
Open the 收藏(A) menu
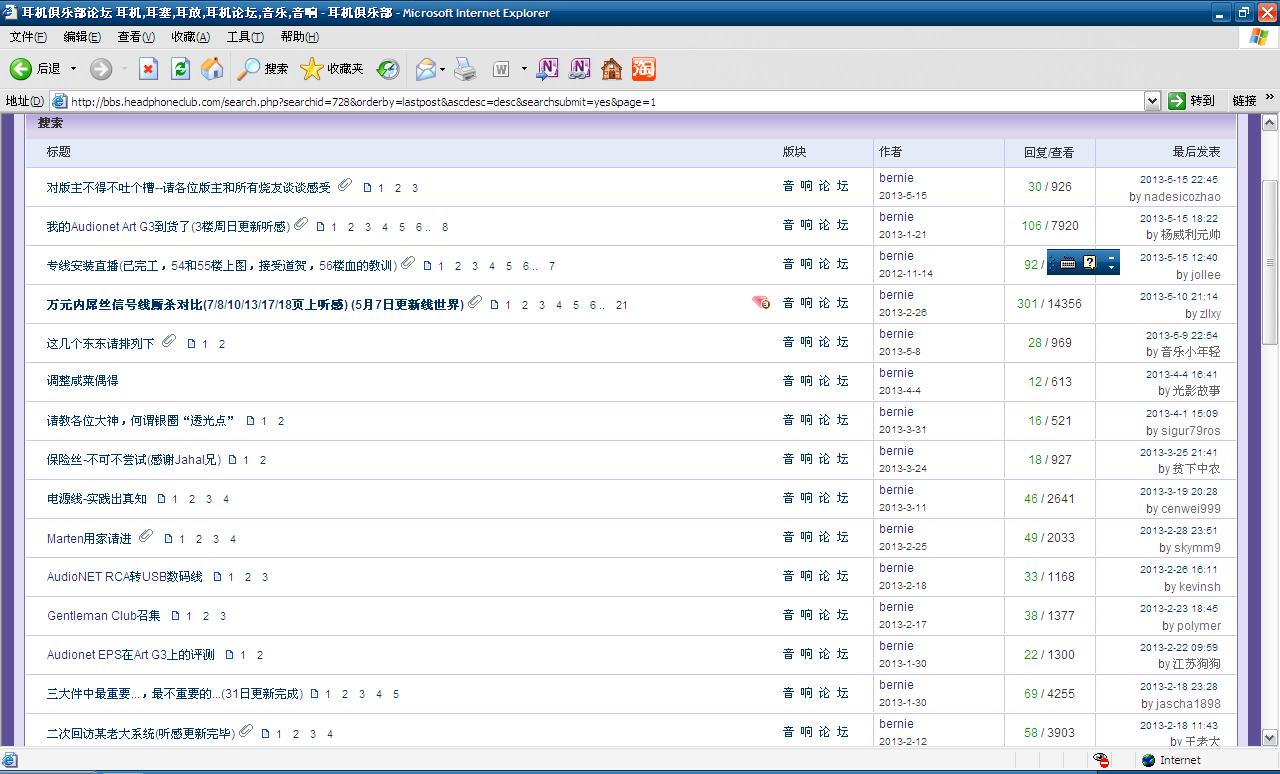click(x=190, y=37)
